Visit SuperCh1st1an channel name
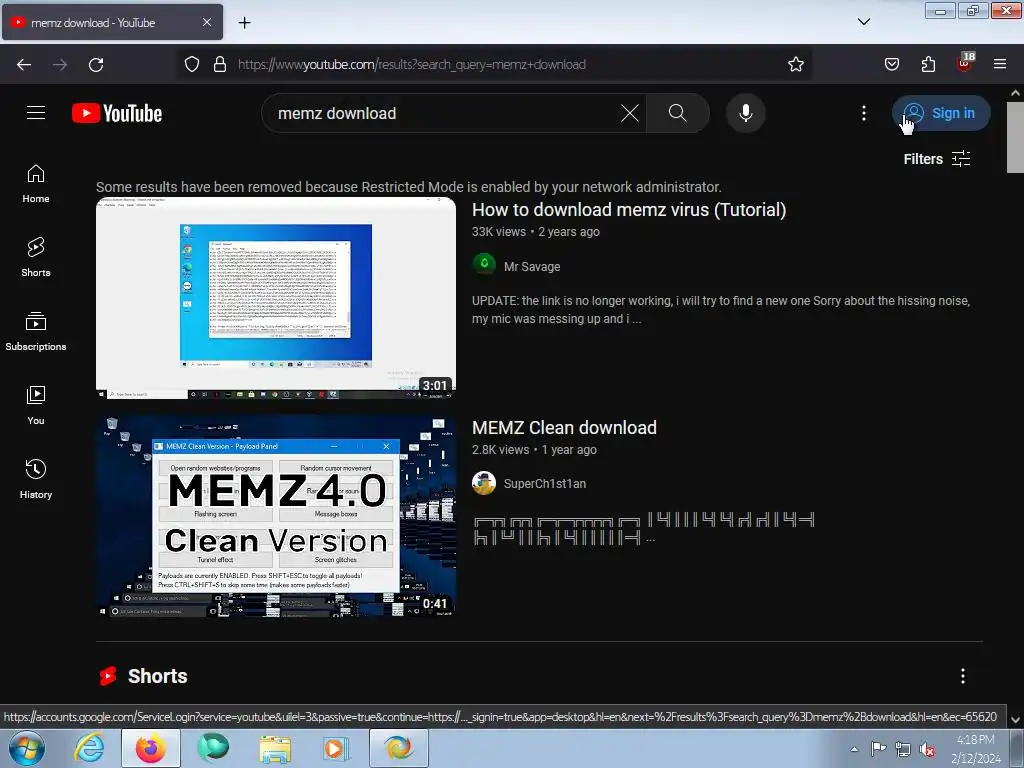Viewport: 1024px width, 768px height. (545, 484)
